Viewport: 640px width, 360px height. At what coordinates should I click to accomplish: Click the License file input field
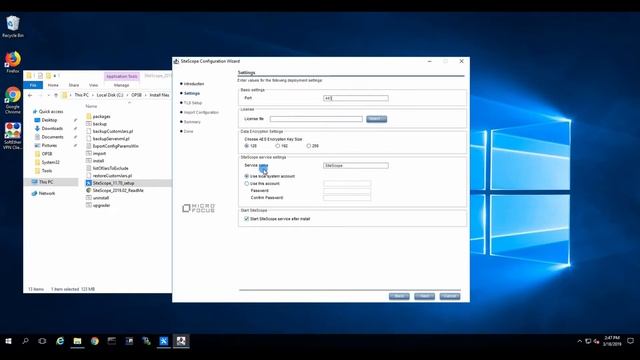pos(316,119)
